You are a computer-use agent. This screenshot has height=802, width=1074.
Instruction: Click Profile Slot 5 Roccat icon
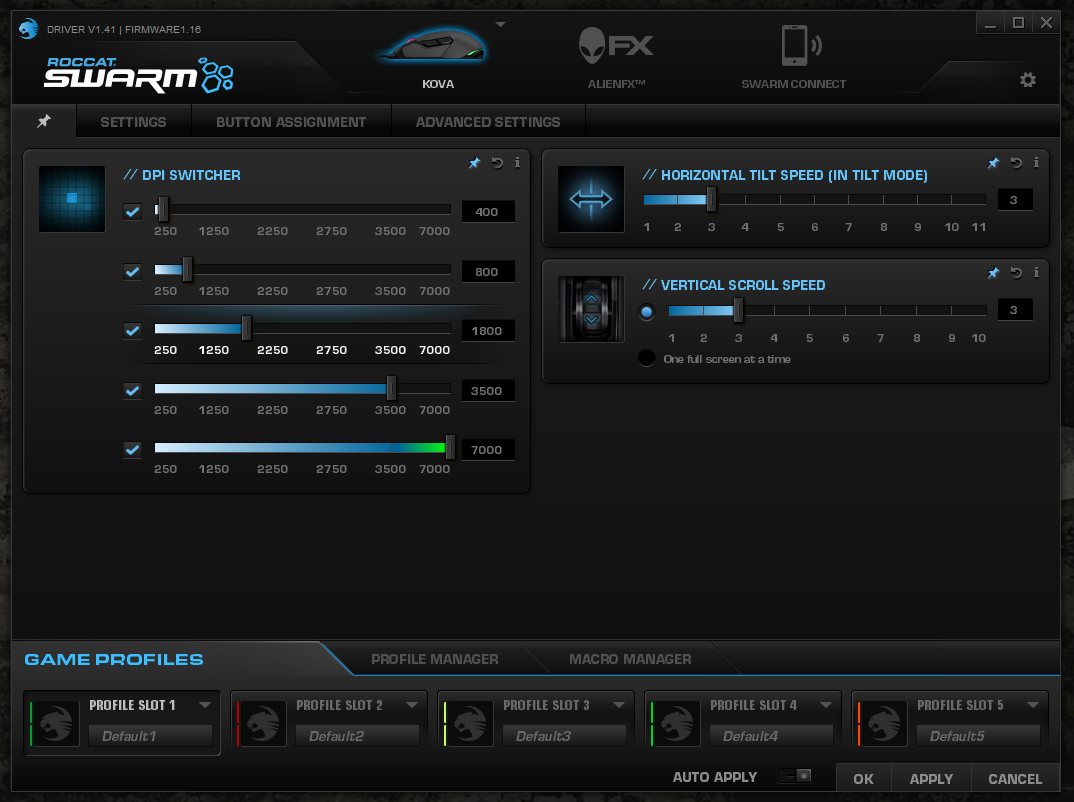[884, 723]
